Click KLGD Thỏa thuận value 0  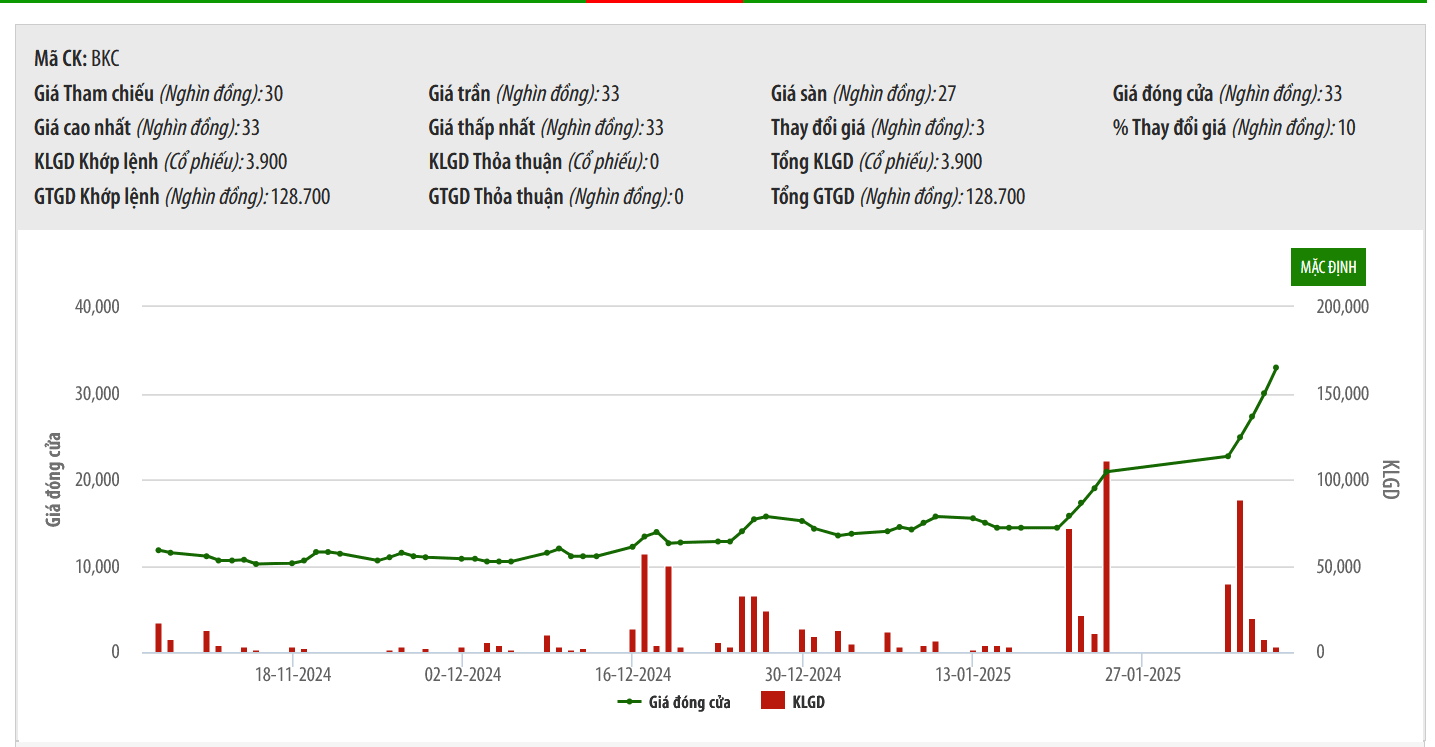[654, 162]
